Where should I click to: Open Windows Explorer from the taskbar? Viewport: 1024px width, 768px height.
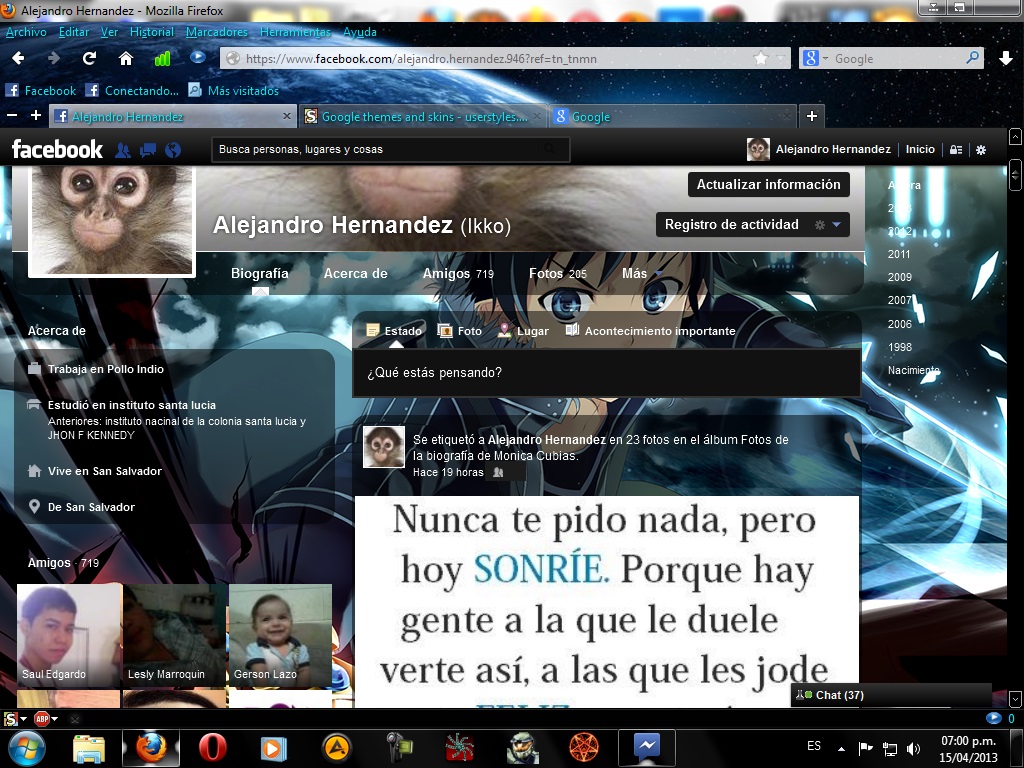pos(89,748)
